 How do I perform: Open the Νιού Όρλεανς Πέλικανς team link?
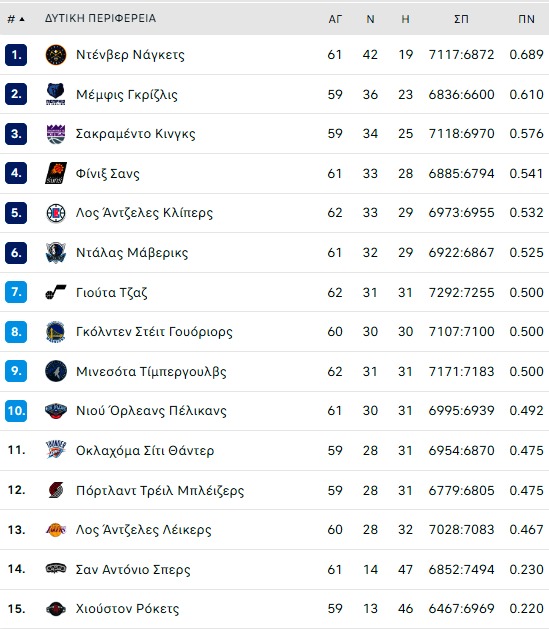pyautogui.click(x=151, y=411)
